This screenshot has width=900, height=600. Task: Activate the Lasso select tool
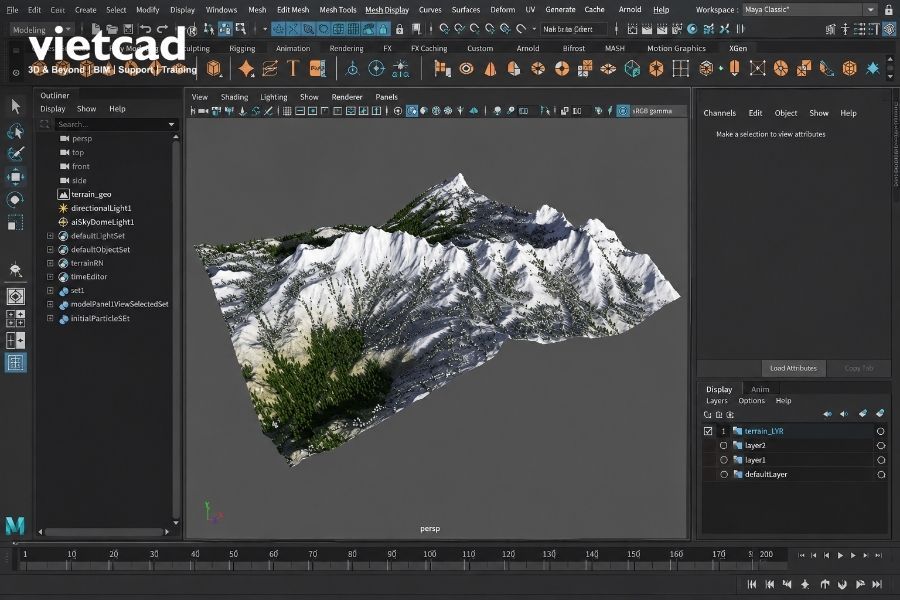(x=15, y=131)
